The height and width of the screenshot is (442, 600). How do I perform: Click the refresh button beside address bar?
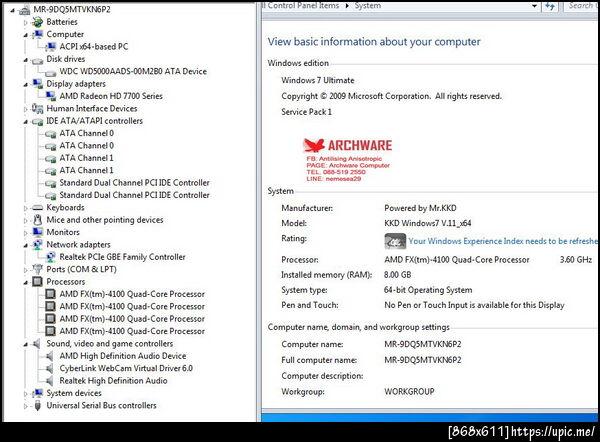550,6
